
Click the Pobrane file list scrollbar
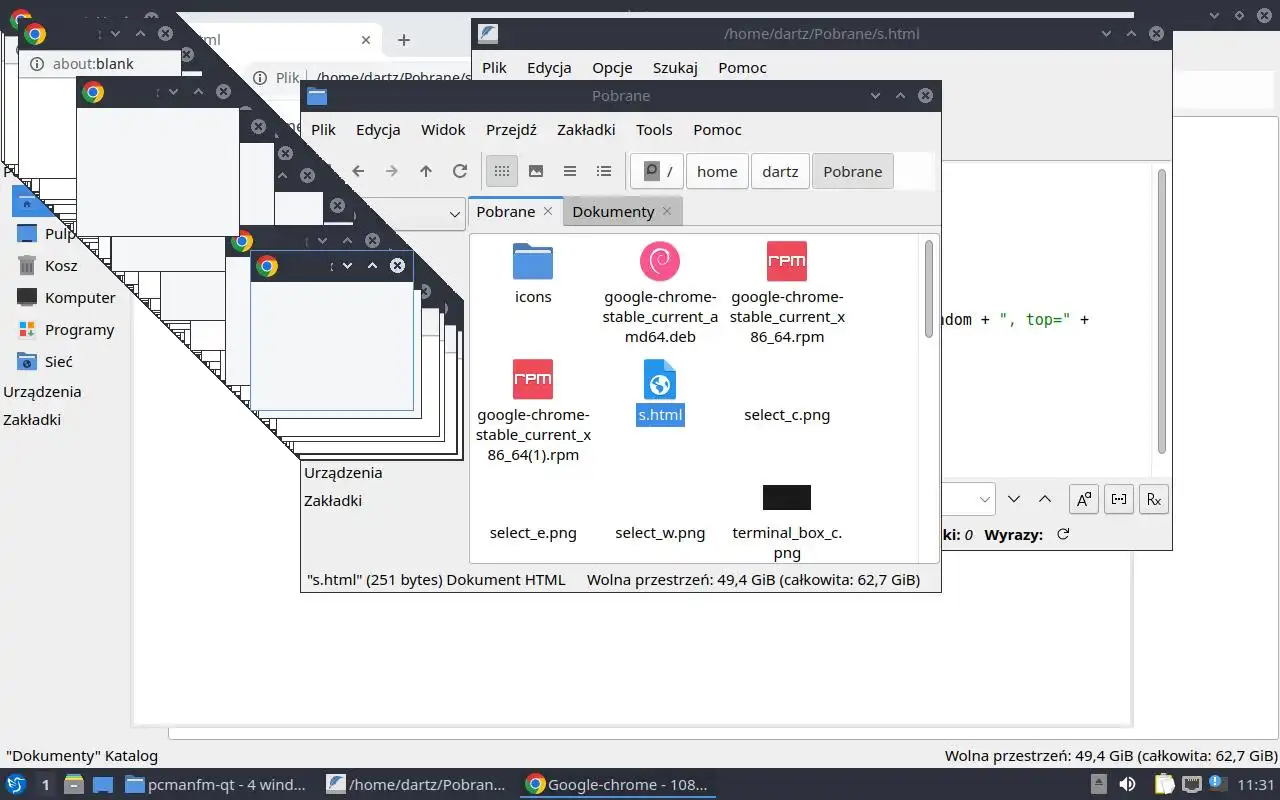click(x=929, y=290)
